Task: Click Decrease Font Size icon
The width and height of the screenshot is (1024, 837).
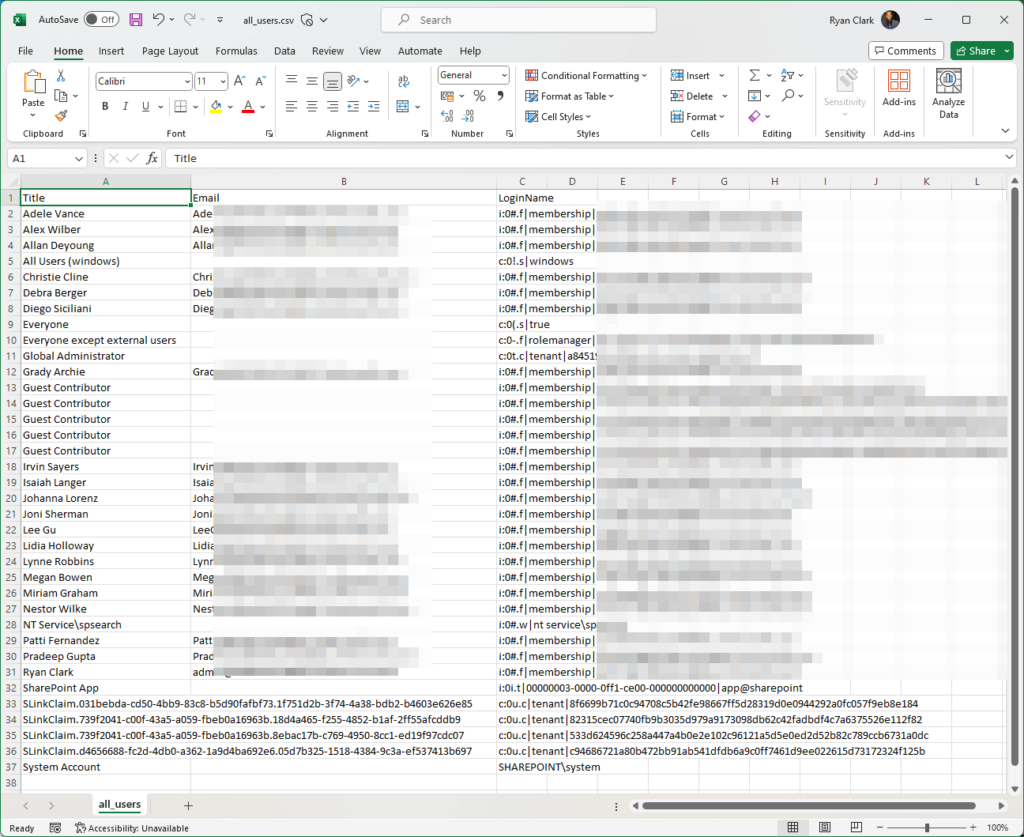Action: click(x=260, y=81)
